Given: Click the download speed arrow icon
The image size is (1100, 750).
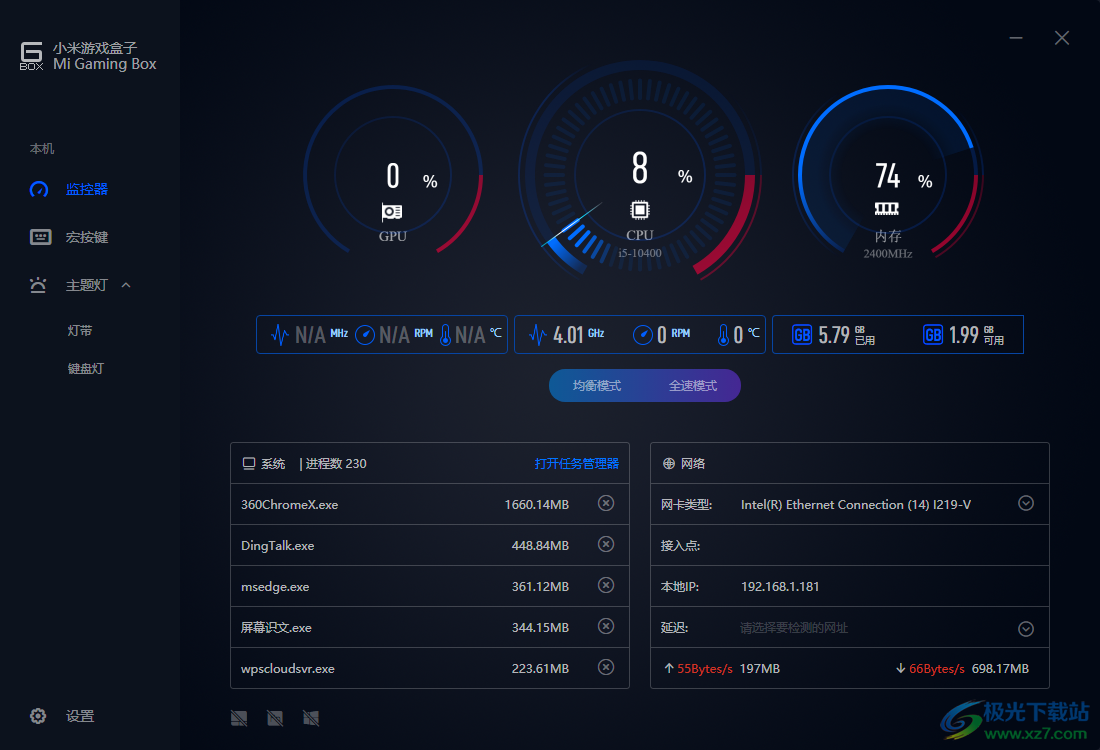Looking at the screenshot, I should click(901, 669).
